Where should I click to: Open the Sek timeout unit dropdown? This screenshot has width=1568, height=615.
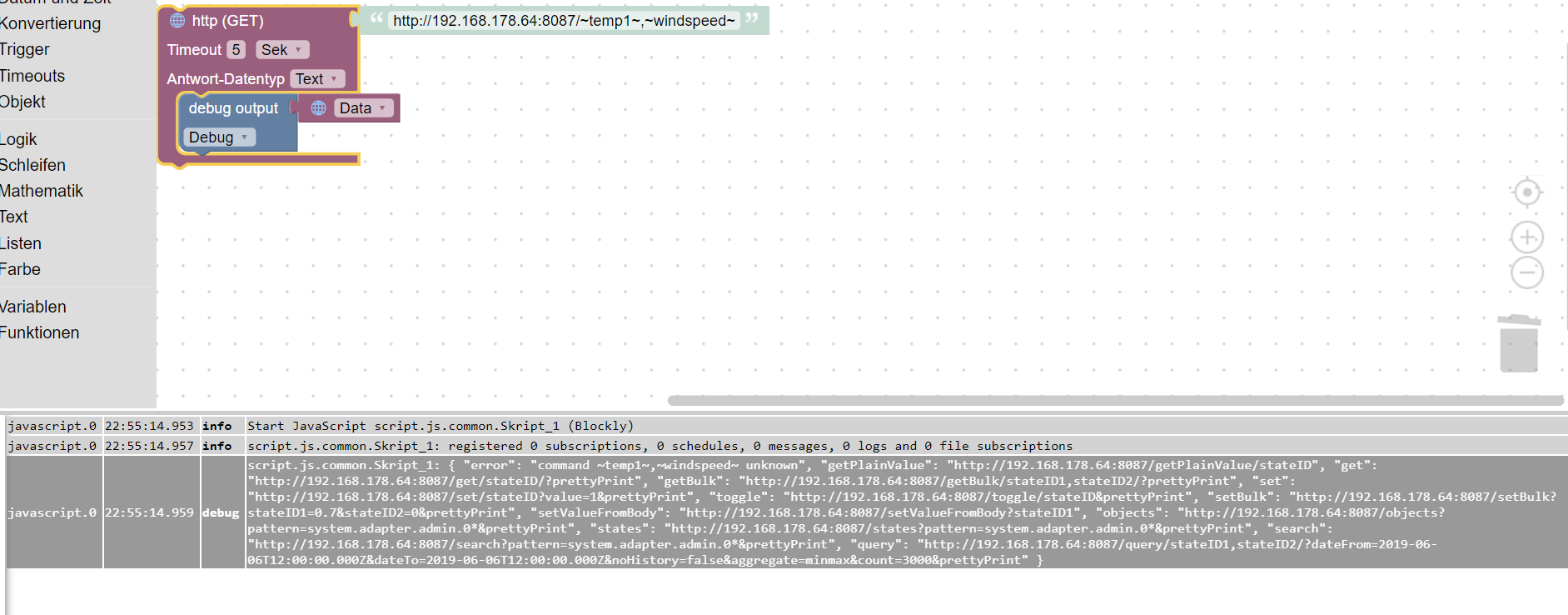click(x=282, y=50)
